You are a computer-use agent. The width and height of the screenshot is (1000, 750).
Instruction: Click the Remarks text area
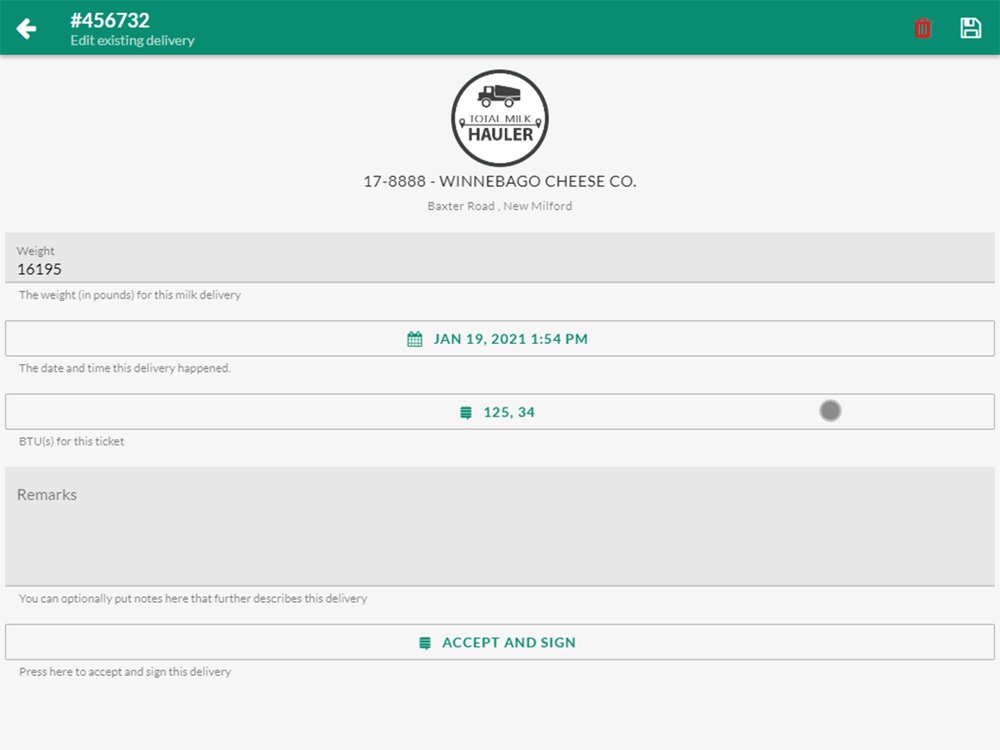point(500,527)
